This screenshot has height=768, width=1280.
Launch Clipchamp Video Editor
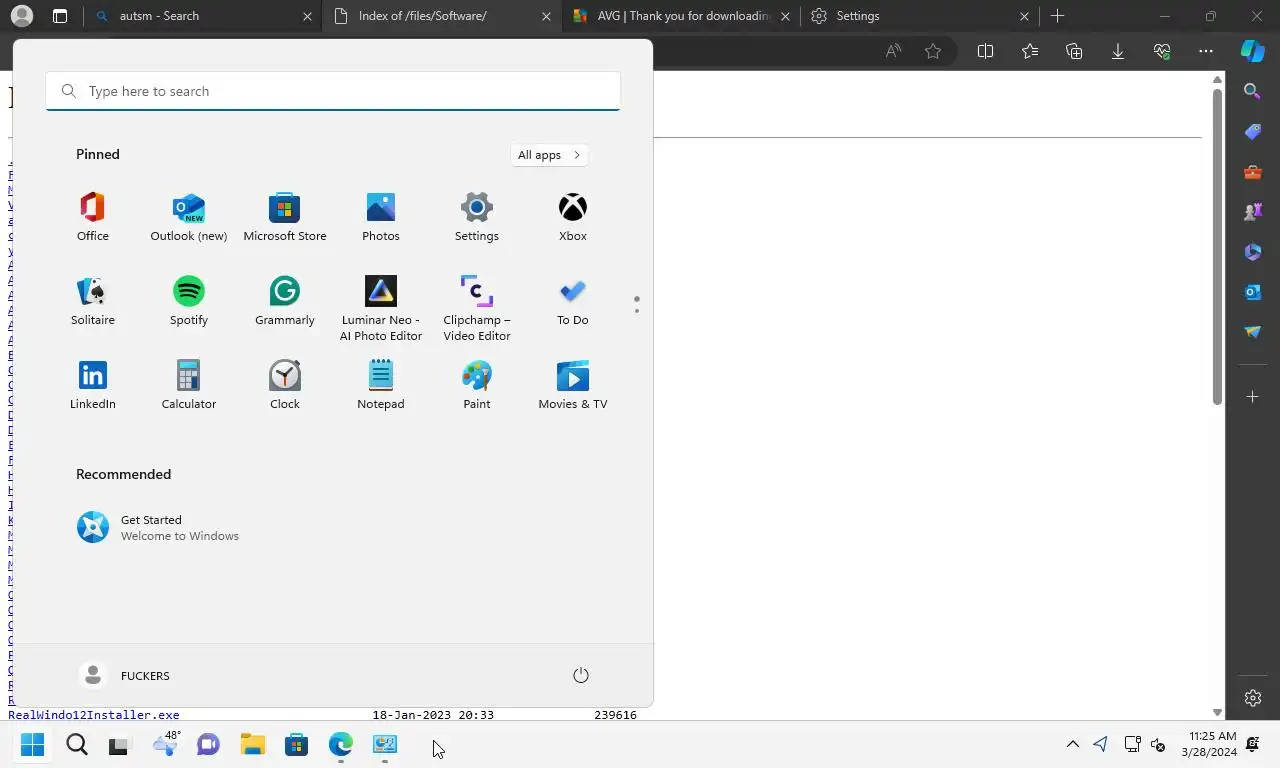click(x=477, y=308)
